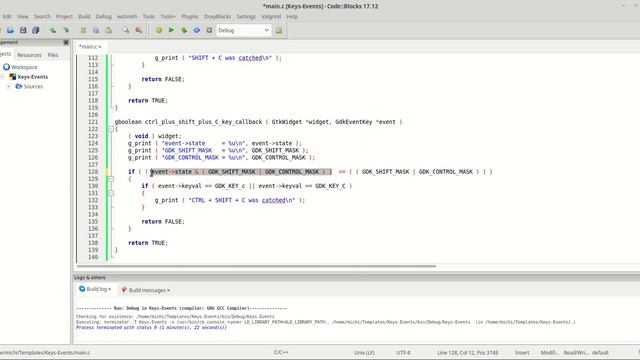Switch to the Files management tab

pyautogui.click(x=53, y=55)
